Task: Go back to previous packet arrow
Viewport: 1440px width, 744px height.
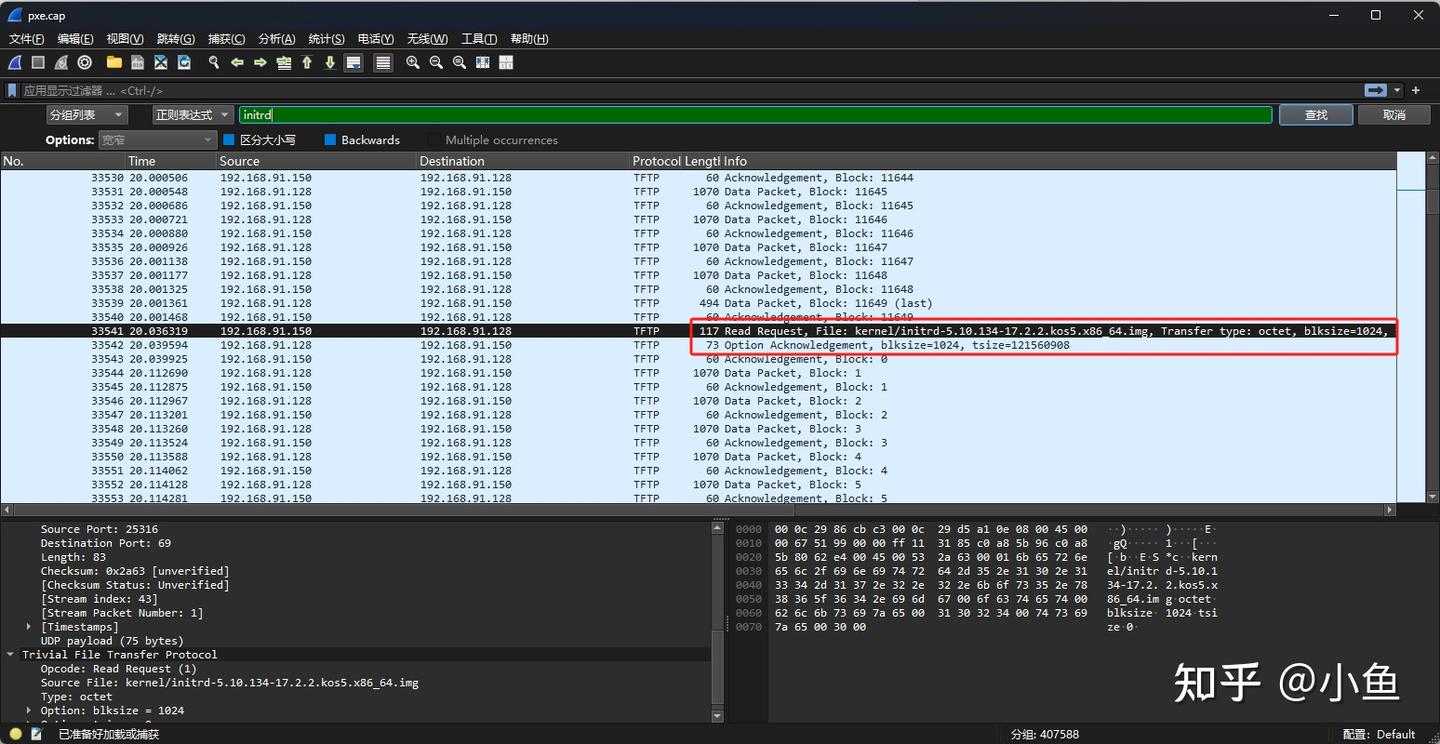Action: [x=237, y=63]
